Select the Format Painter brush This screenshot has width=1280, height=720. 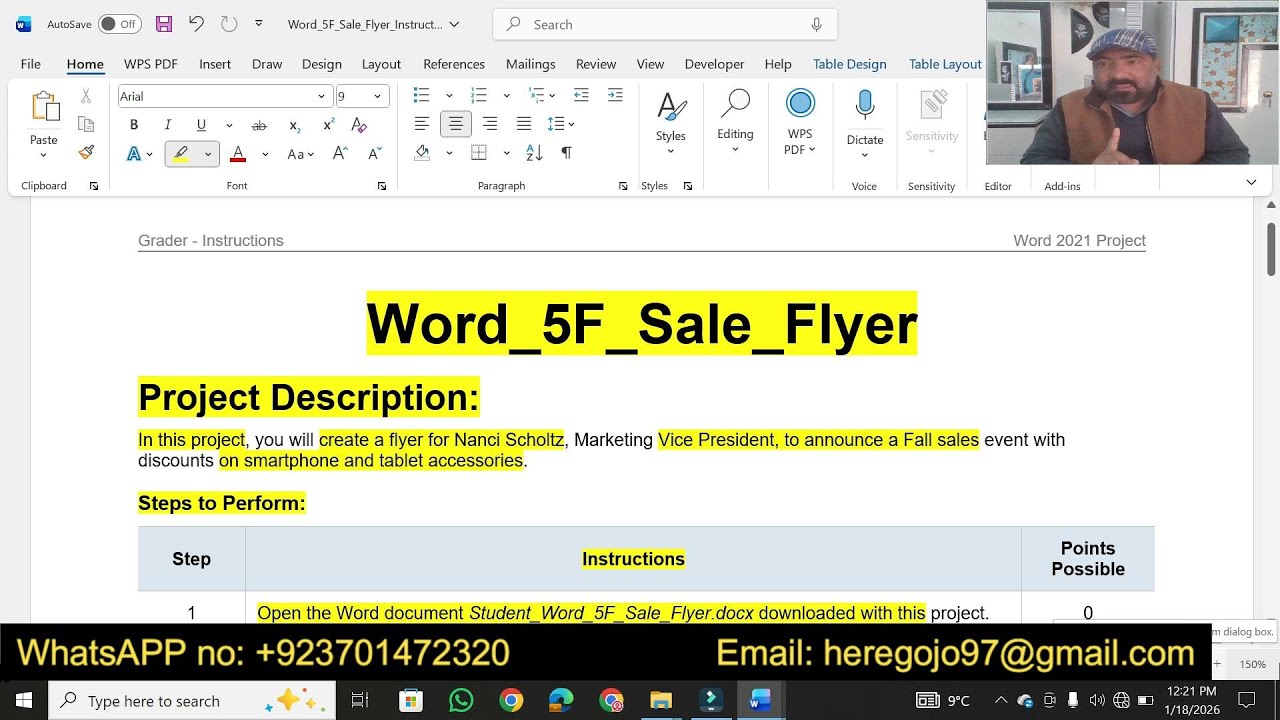click(x=86, y=152)
